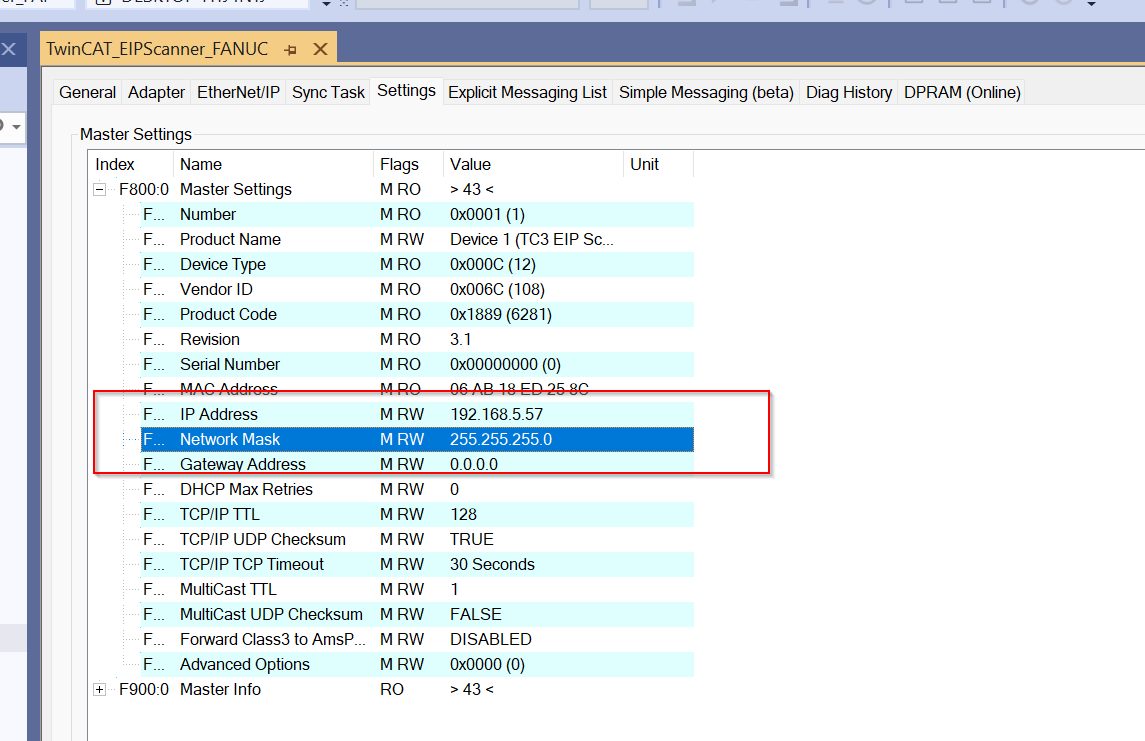
Task: Close the left side panel
Action: click(9, 50)
